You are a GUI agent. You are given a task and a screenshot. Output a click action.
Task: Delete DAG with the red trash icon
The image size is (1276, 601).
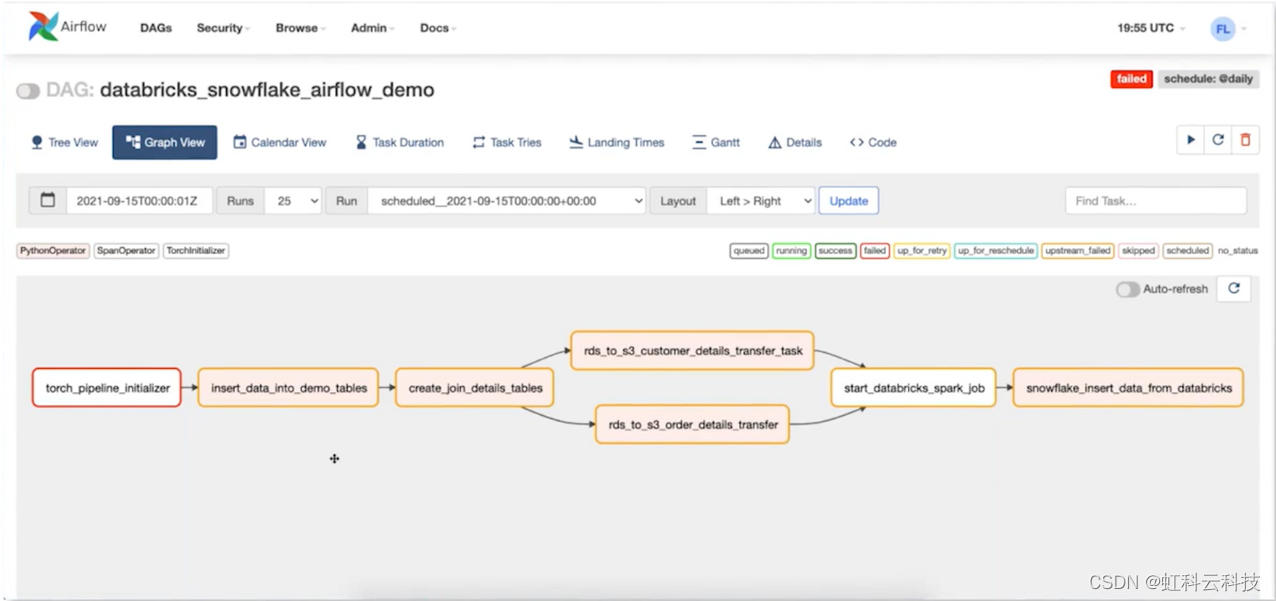[x=1245, y=141]
